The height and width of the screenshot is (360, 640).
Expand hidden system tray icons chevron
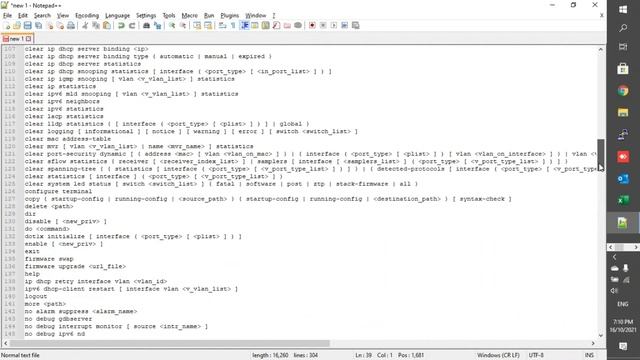614,257
